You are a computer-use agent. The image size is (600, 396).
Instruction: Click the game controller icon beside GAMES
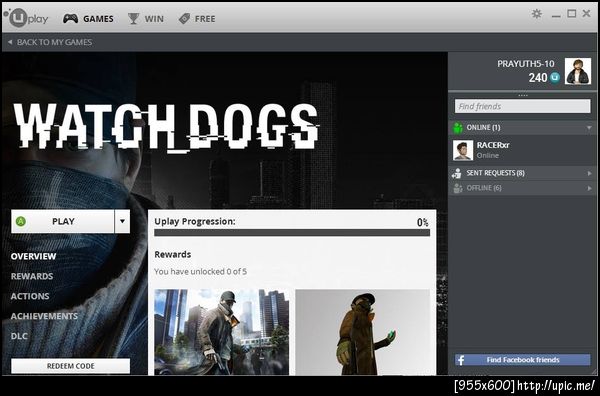tap(70, 18)
